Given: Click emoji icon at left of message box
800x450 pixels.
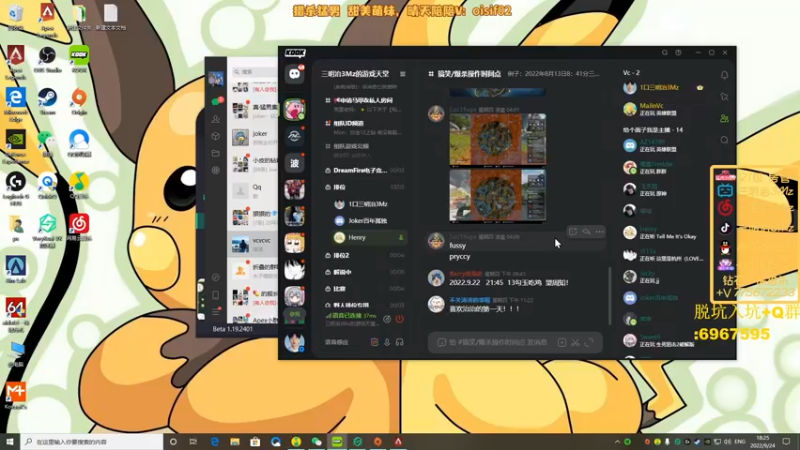Looking at the screenshot, I should 441,342.
